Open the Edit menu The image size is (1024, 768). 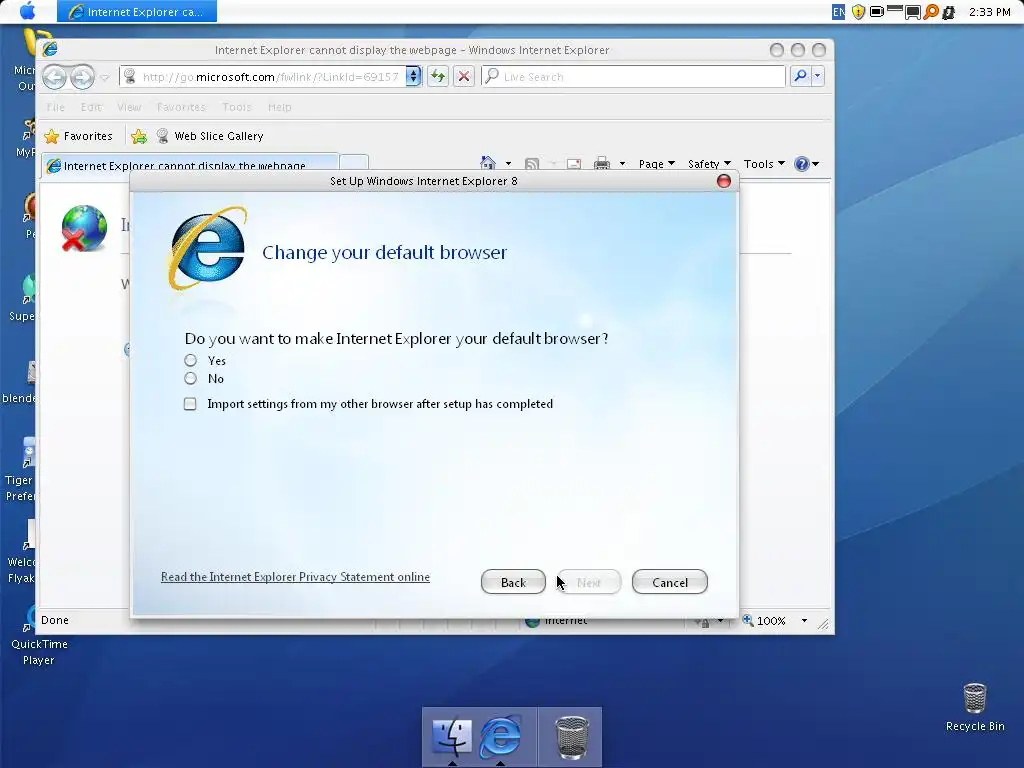click(x=91, y=107)
